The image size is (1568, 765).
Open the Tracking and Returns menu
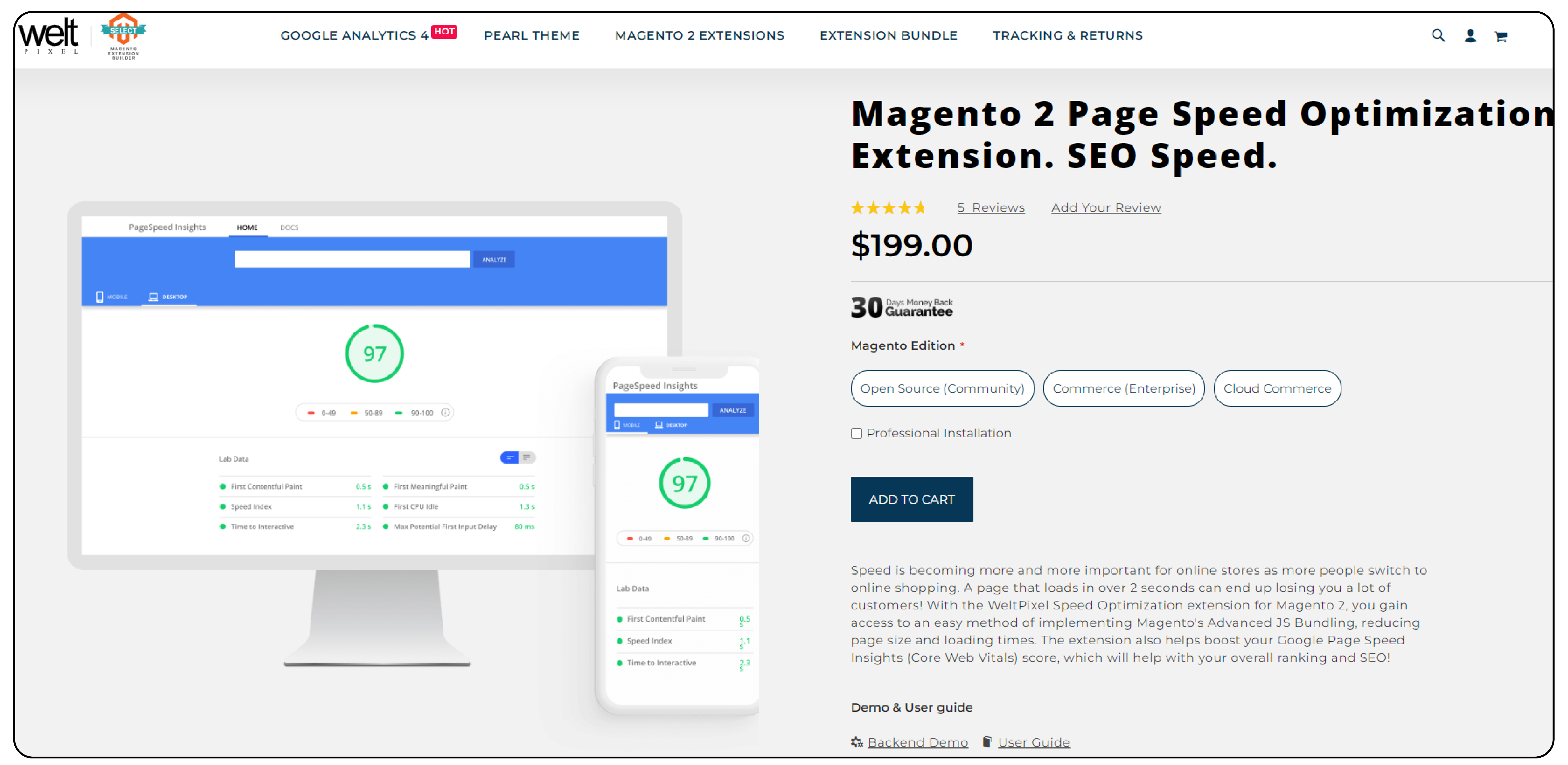click(x=1068, y=35)
